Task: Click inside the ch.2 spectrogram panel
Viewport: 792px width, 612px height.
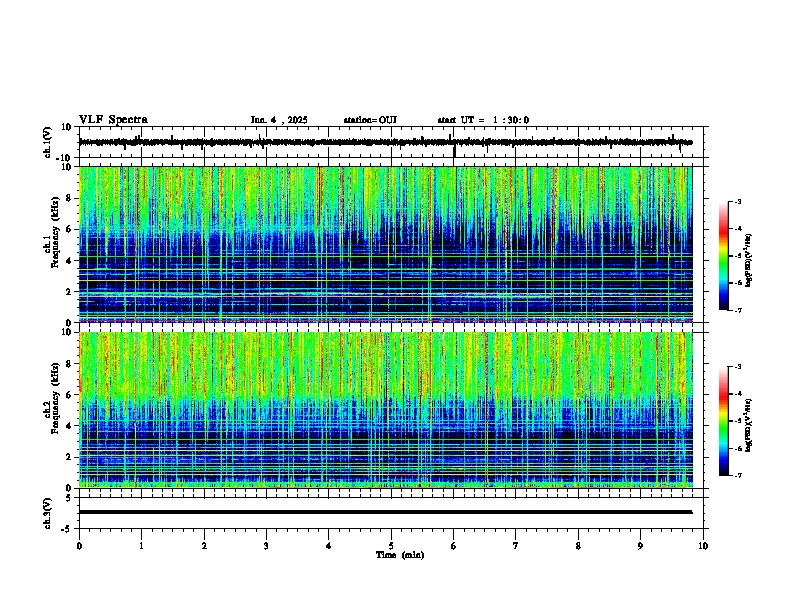Action: [x=385, y=410]
